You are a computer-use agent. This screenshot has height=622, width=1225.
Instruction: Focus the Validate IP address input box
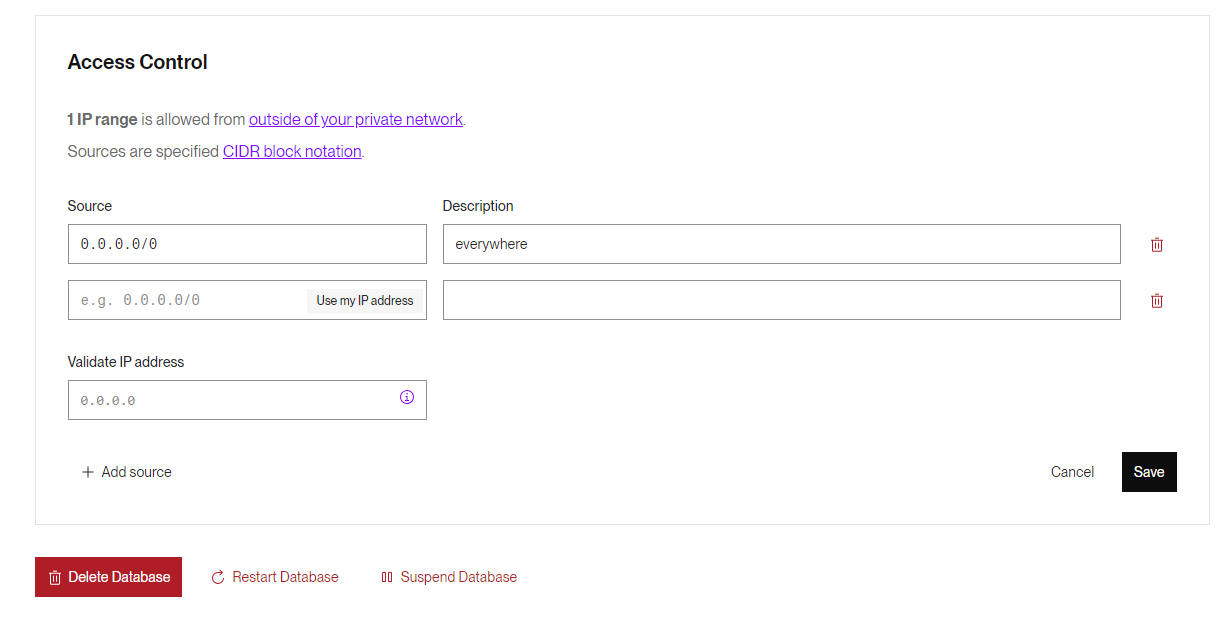tap(247, 400)
